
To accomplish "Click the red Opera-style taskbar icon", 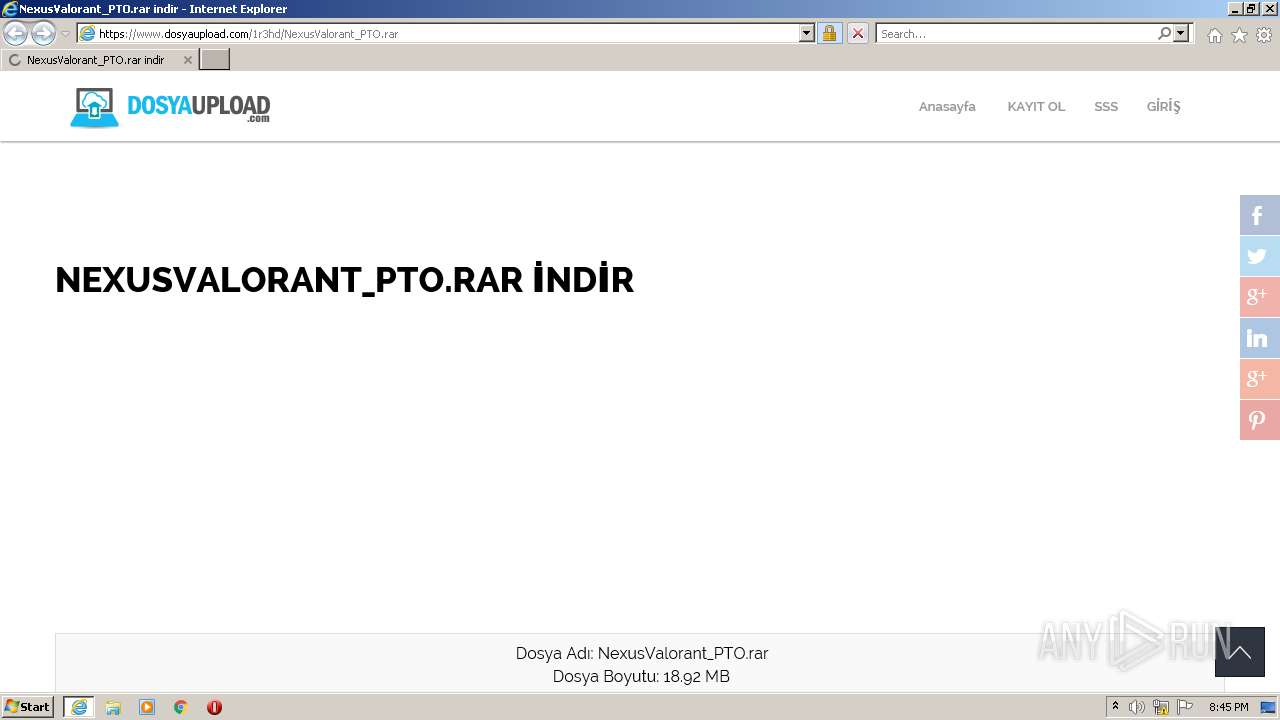I will coord(214,707).
